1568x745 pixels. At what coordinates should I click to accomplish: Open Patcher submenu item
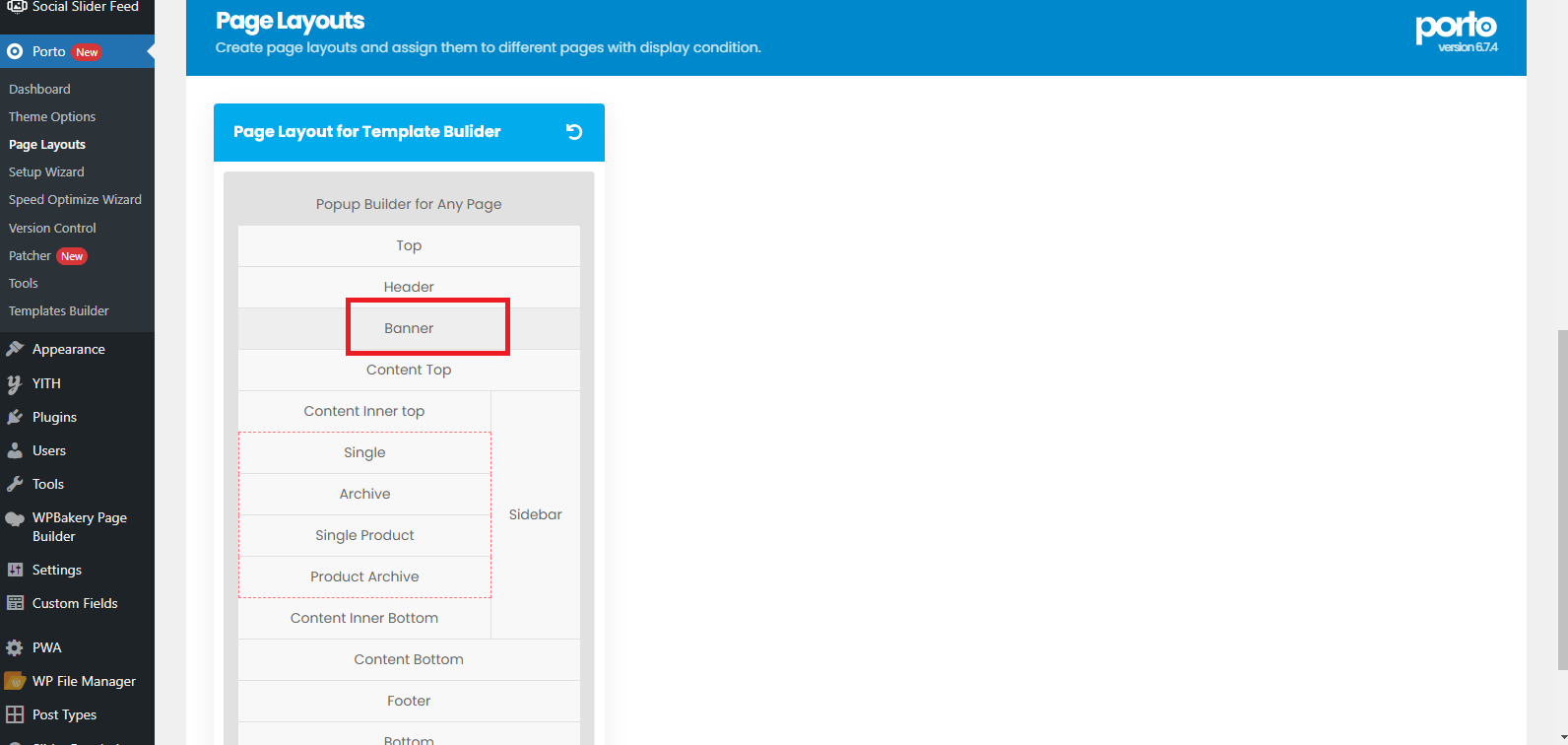[30, 255]
